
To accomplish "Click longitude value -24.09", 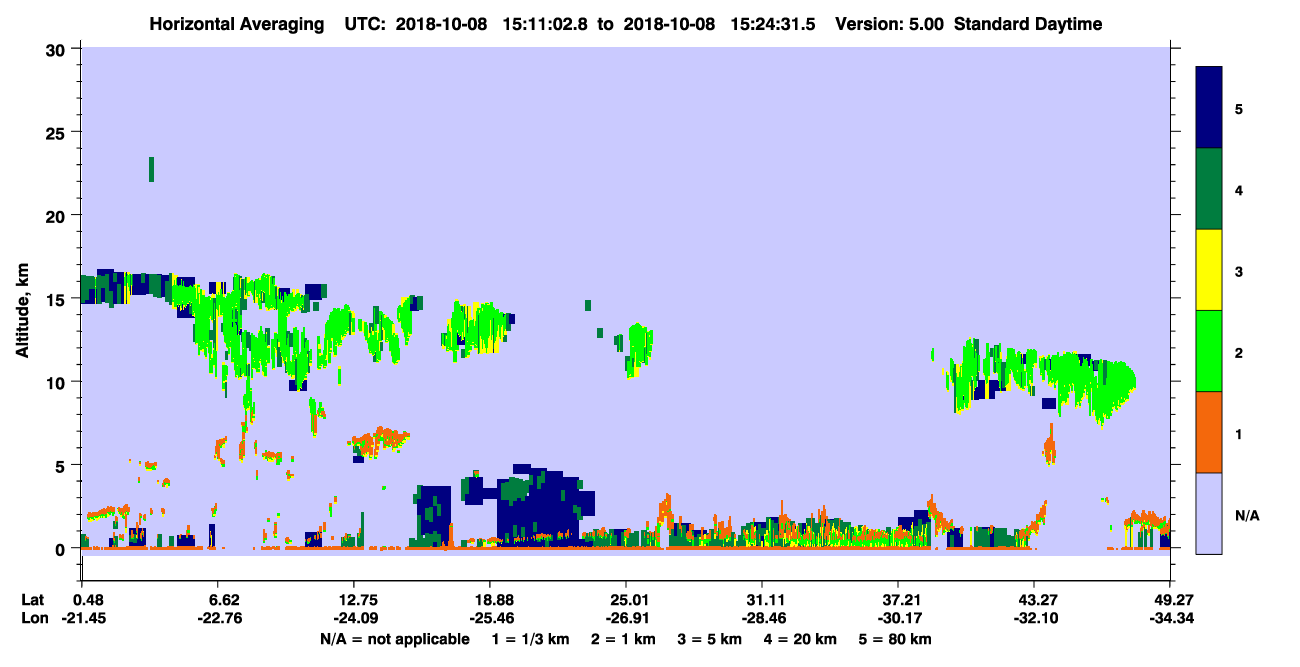I will (x=357, y=618).
